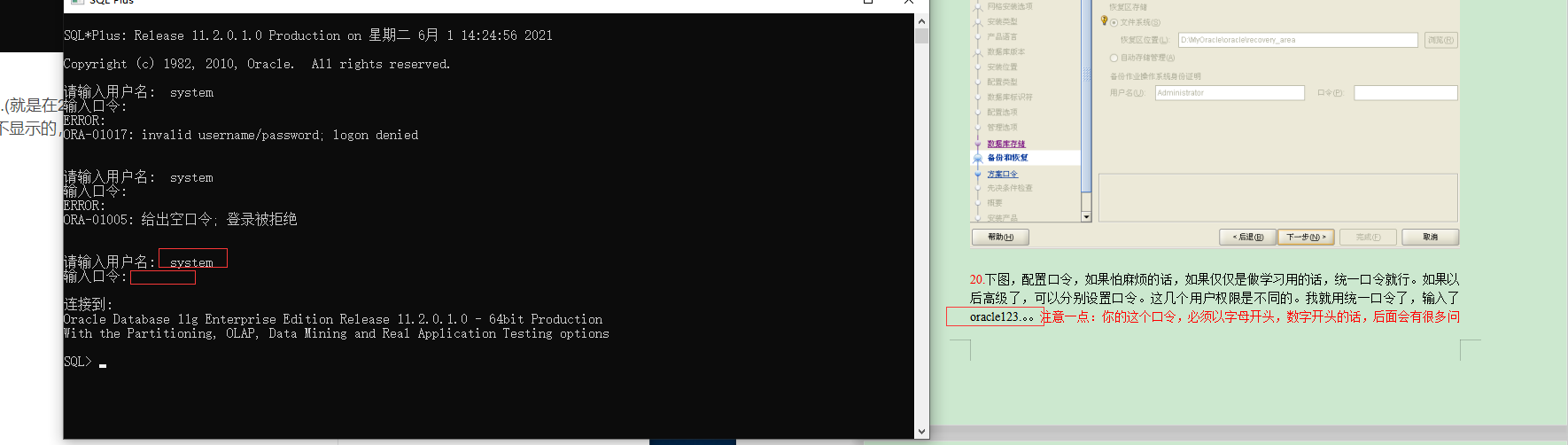This screenshot has height=445, width=1568.
Task: Click the SQL*Plus Release 11.2.0.1.0 line
Action: (308, 35)
